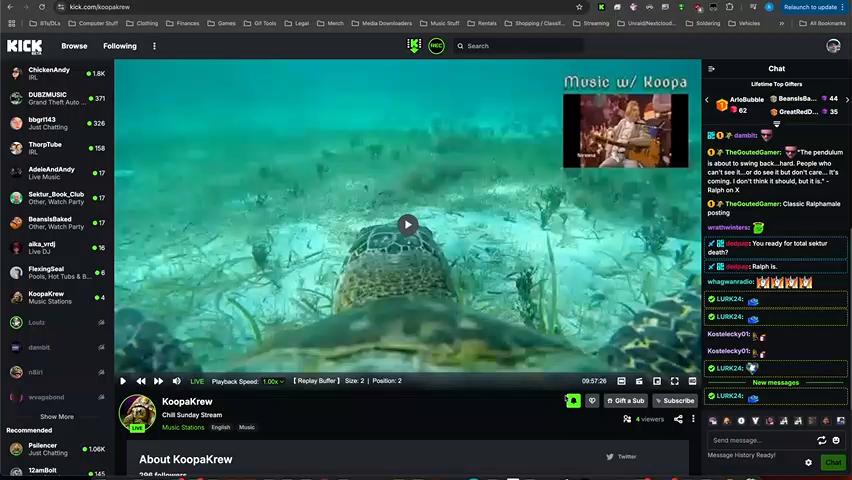
Task: Click the Send message input field
Action: tap(759, 440)
